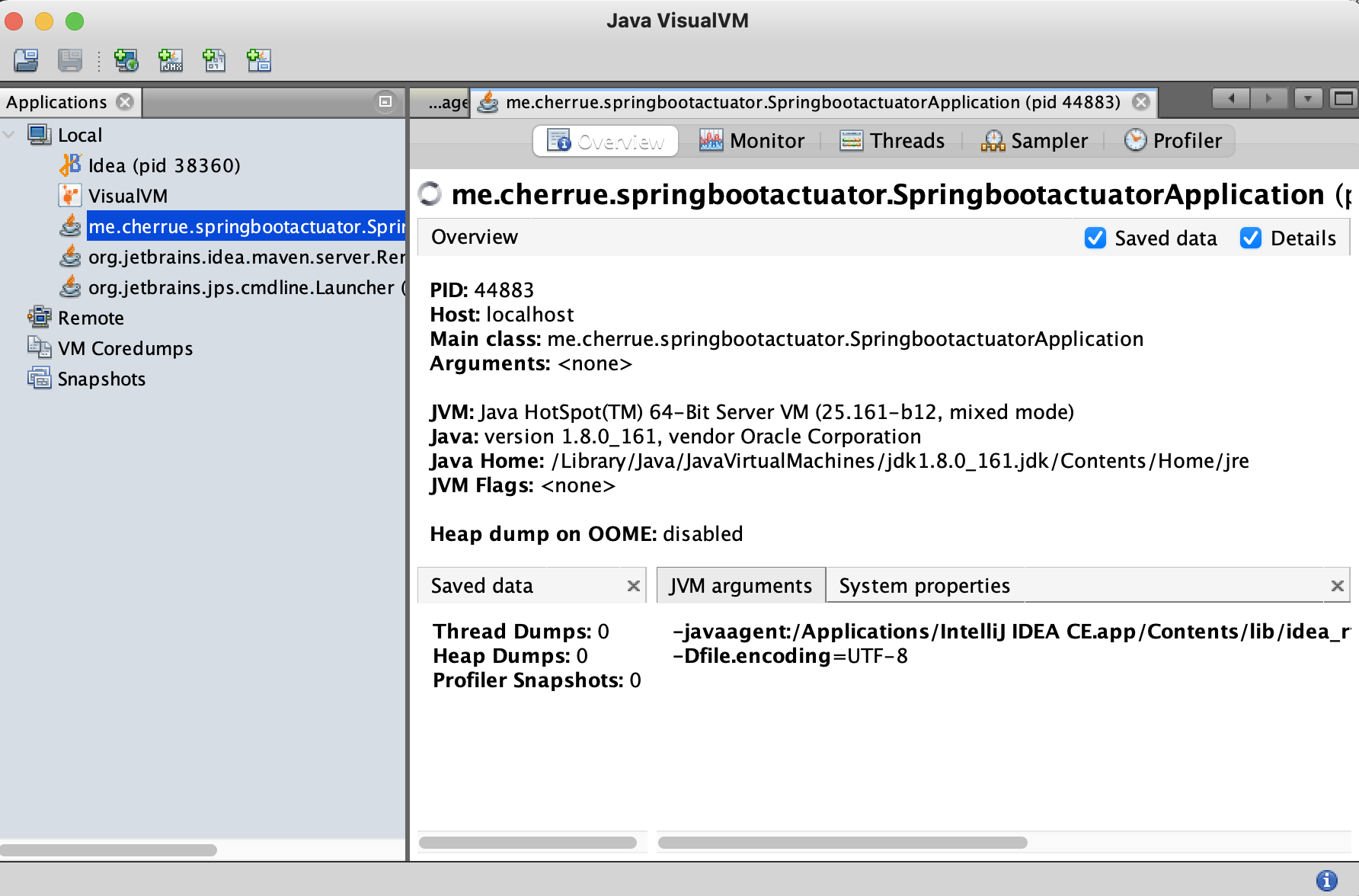Click the VM Coredumps icon

pos(40,347)
